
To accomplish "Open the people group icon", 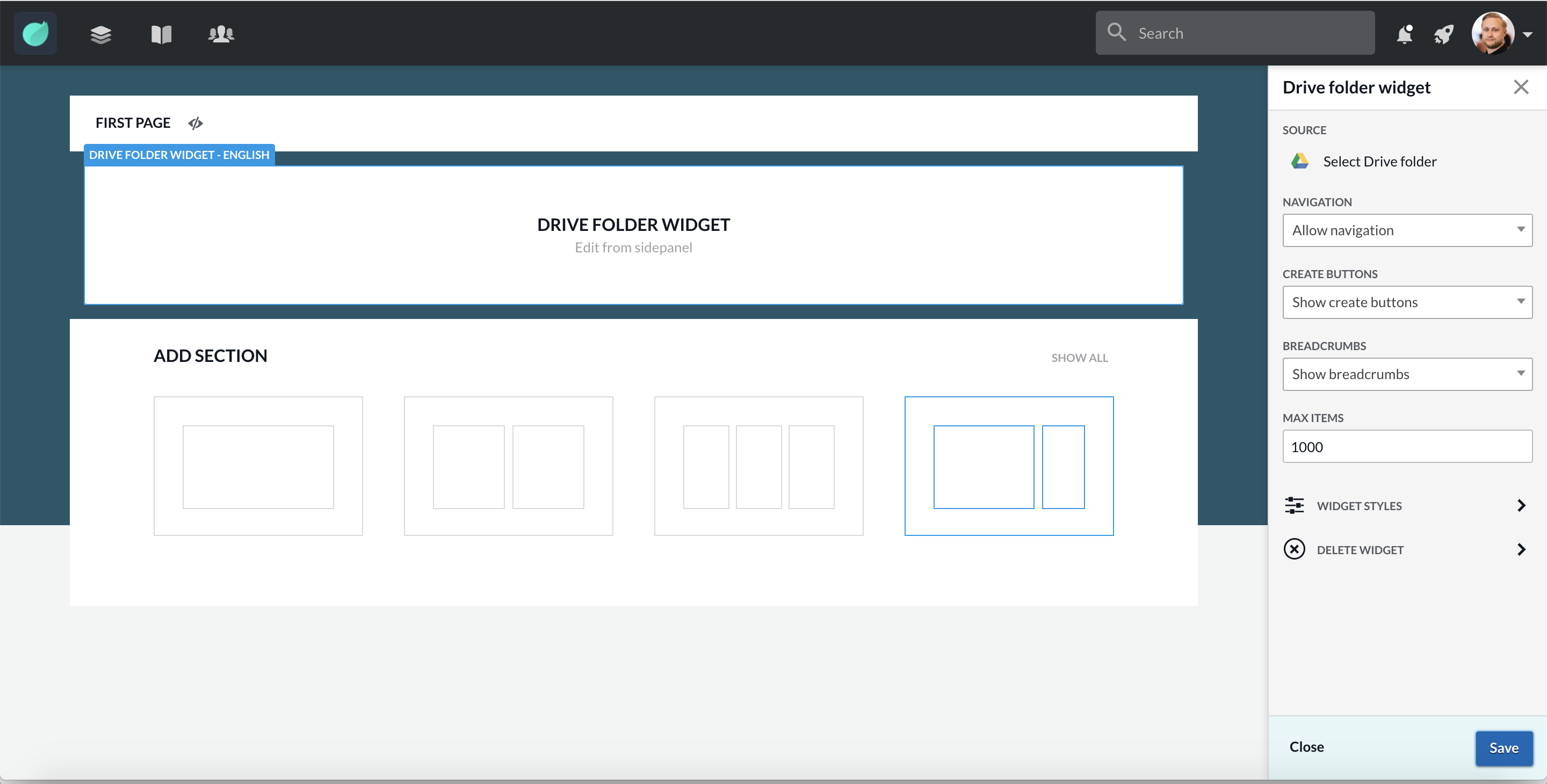I will (221, 34).
